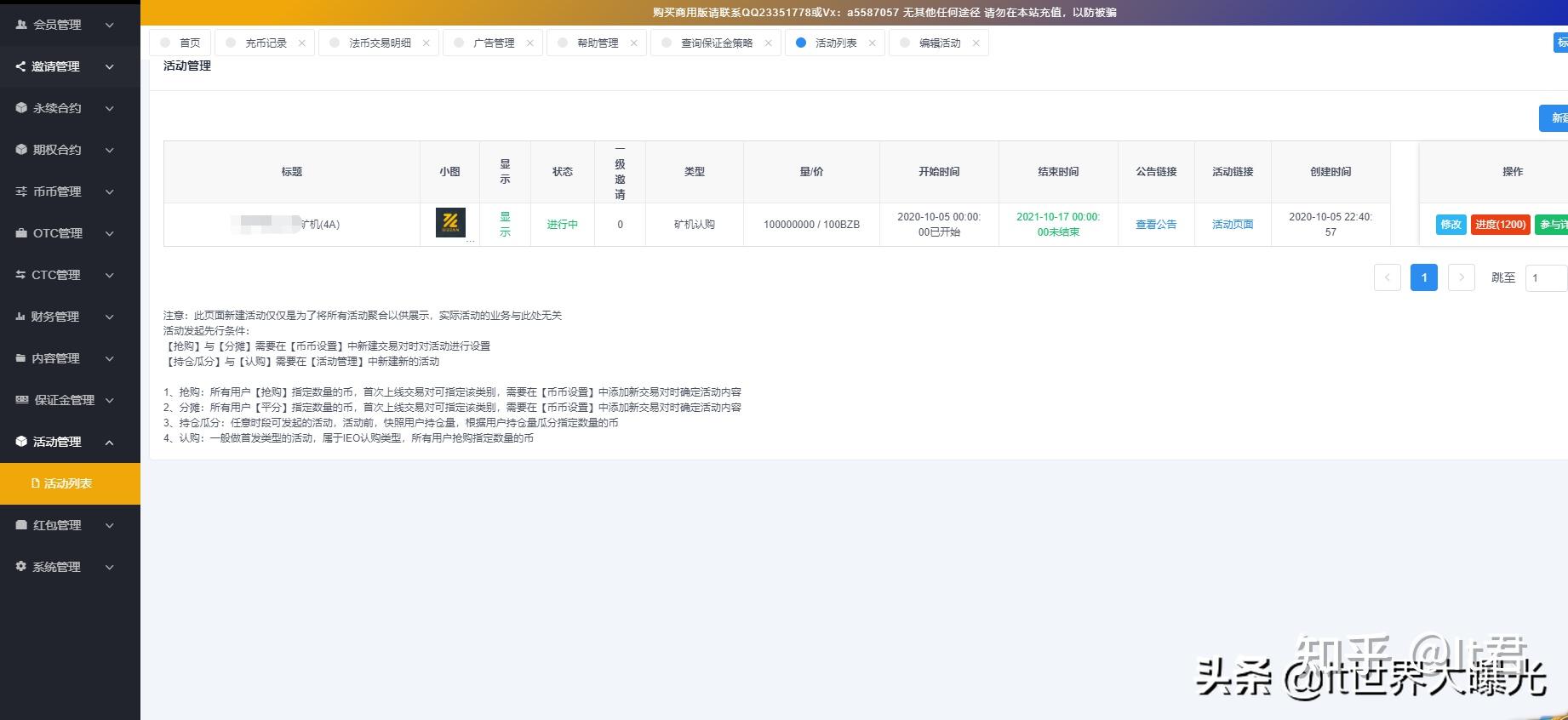The image size is (1568, 720).
Task: Click the 永续合约 cube icon
Action: (x=21, y=108)
